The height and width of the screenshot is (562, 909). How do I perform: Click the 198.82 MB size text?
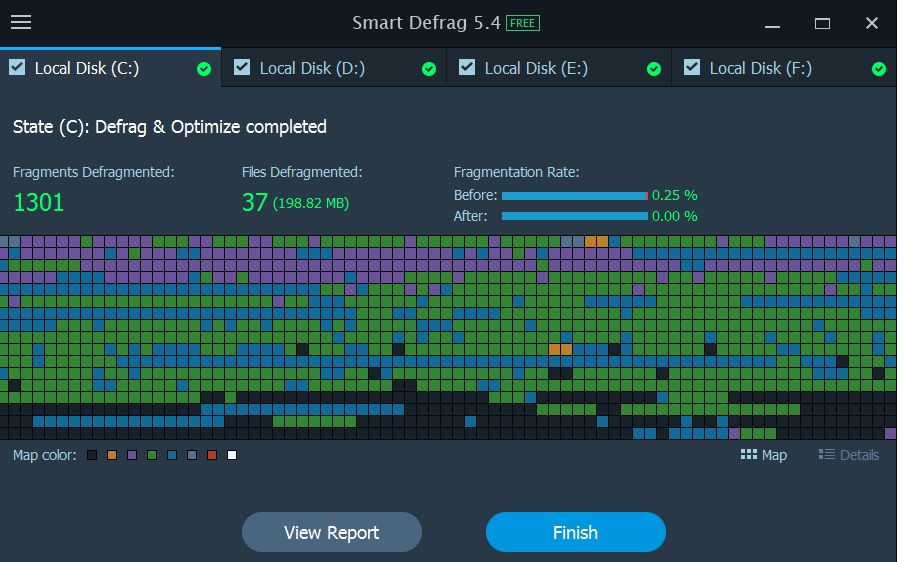pos(311,204)
